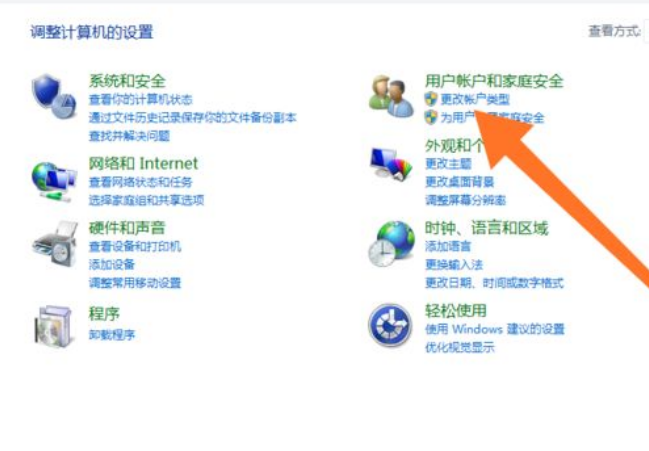Click 更改帐户类型 link

[475, 99]
